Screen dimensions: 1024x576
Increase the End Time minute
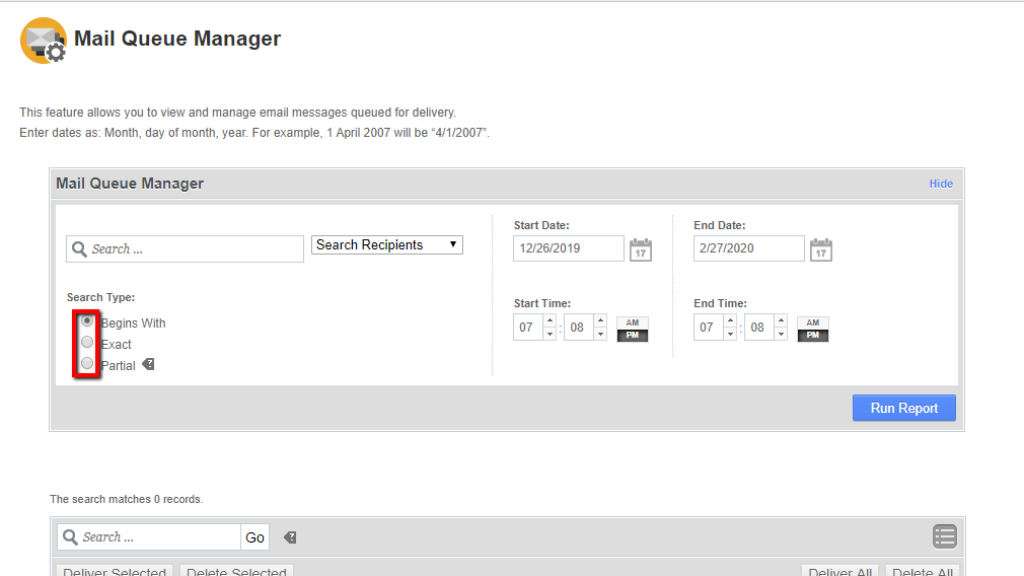coord(781,321)
